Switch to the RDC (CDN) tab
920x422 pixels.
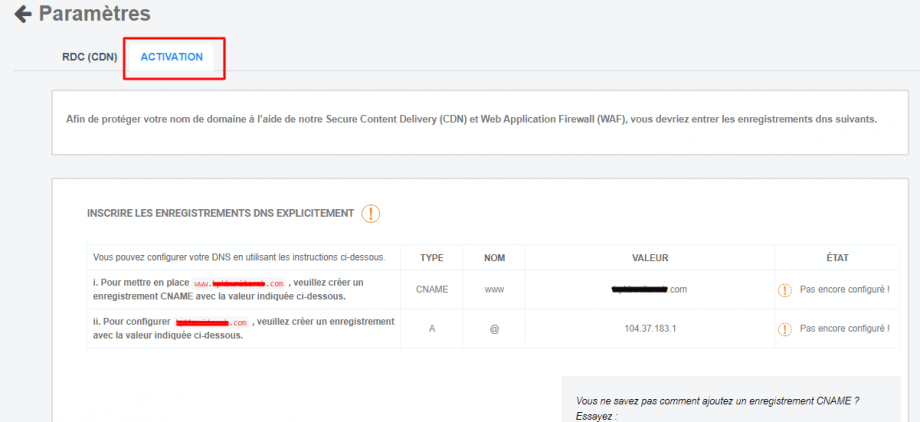pyautogui.click(x=89, y=57)
